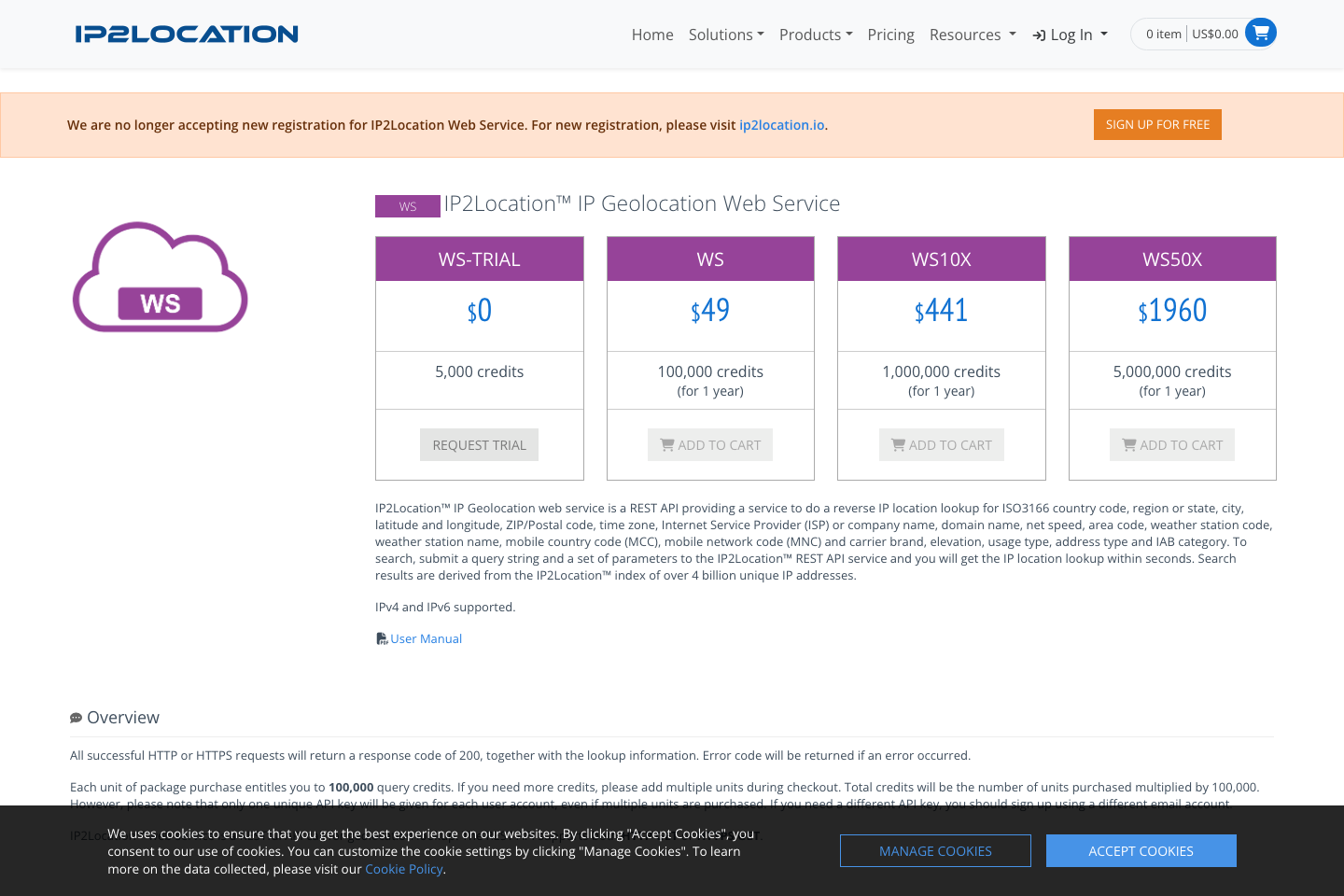Click ACCEPT COOKIES in the cookie banner
Viewport: 1344px width, 896px height.
(x=1141, y=850)
